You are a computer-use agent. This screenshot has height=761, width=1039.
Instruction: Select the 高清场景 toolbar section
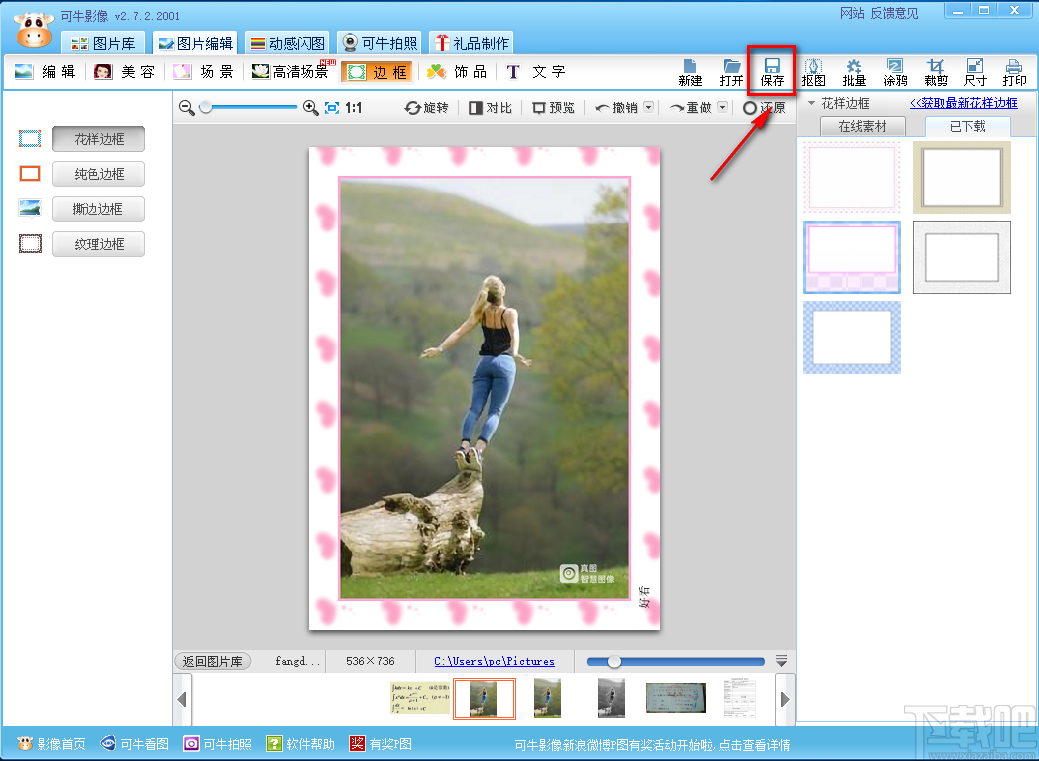[x=292, y=72]
